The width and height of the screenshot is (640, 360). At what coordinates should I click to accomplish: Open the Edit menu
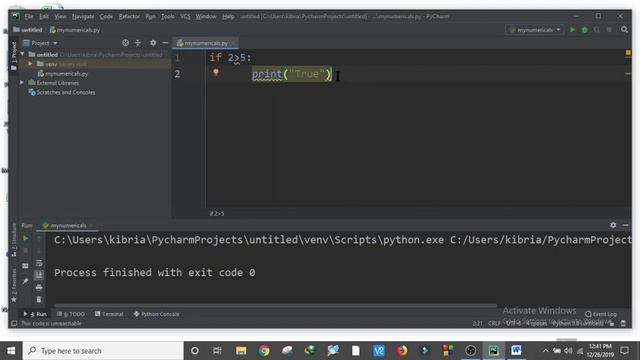click(44, 16)
